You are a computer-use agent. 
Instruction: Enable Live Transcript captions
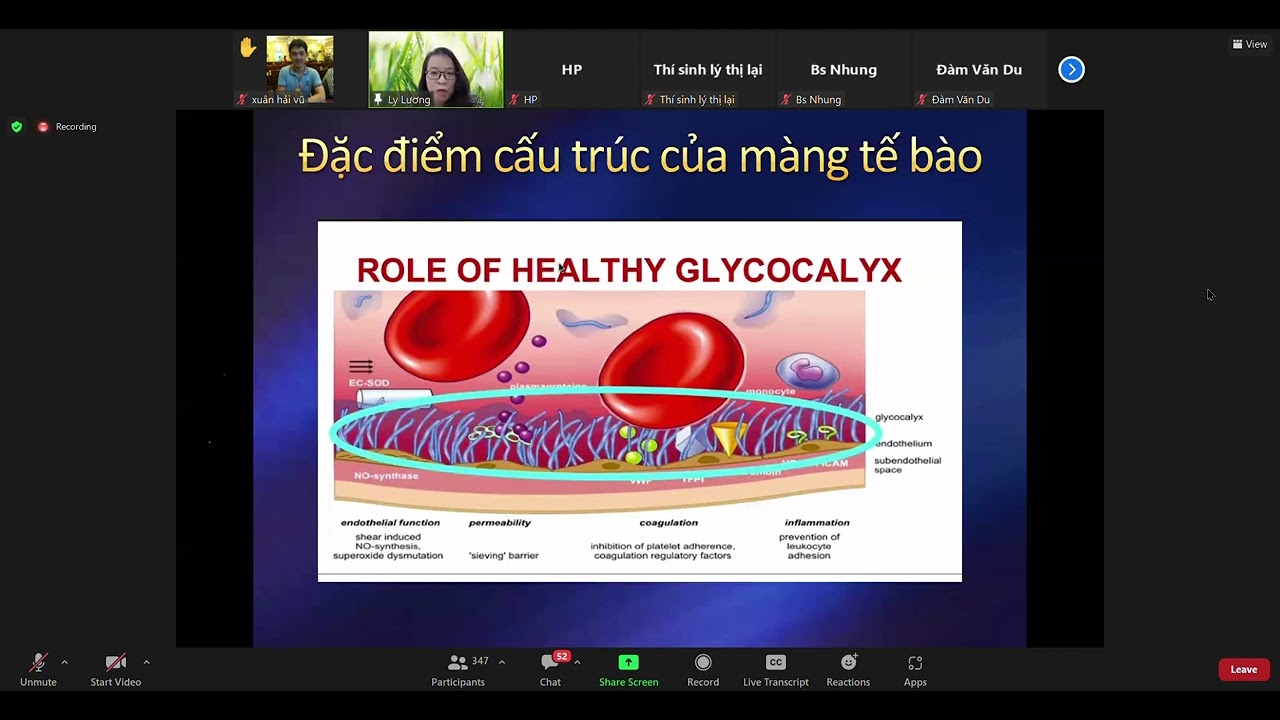click(776, 670)
